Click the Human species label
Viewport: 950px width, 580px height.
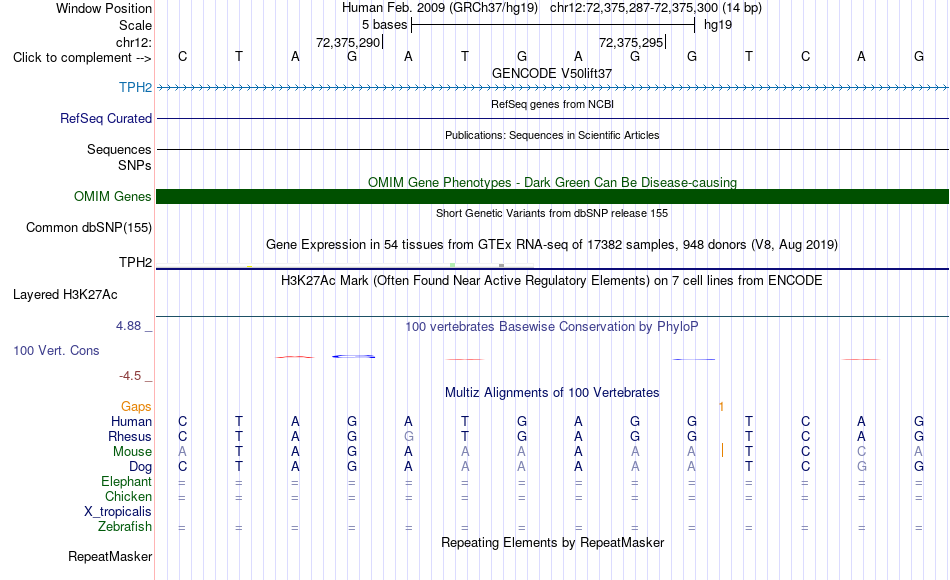131,422
